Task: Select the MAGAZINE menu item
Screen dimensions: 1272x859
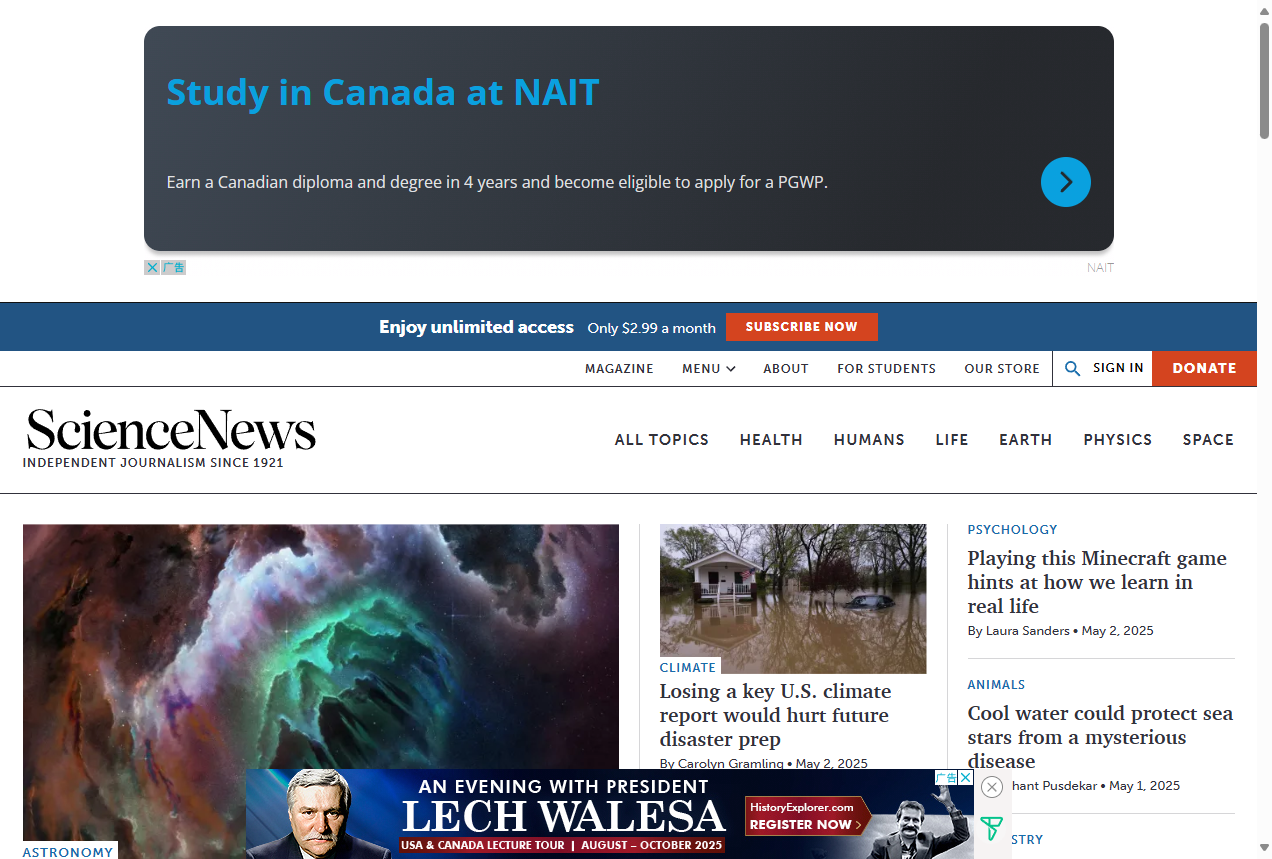Action: point(619,368)
